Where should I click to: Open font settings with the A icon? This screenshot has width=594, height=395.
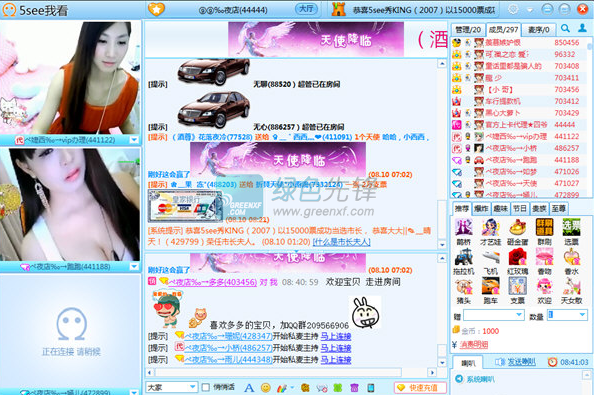tap(249, 387)
